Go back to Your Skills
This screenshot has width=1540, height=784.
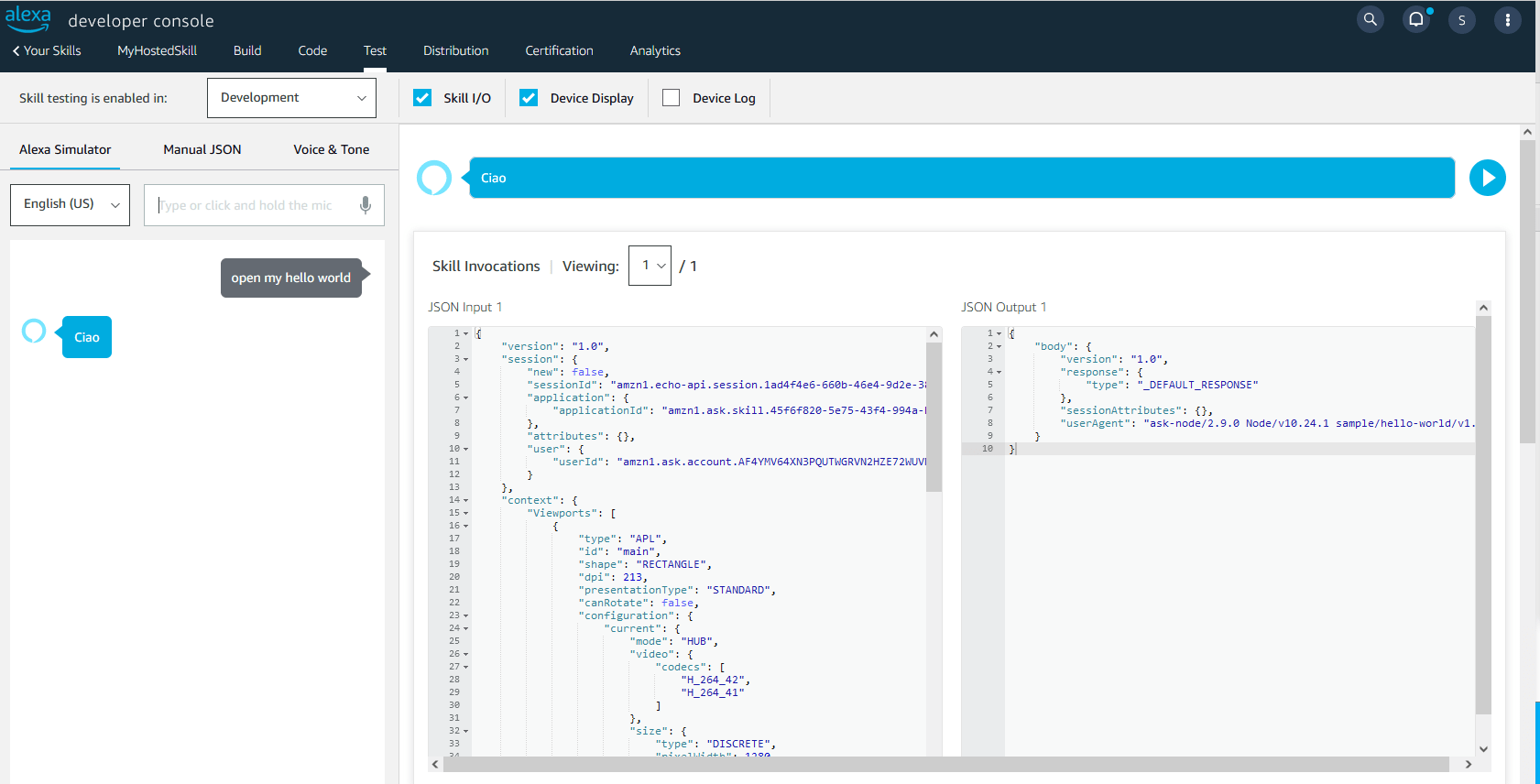[47, 50]
